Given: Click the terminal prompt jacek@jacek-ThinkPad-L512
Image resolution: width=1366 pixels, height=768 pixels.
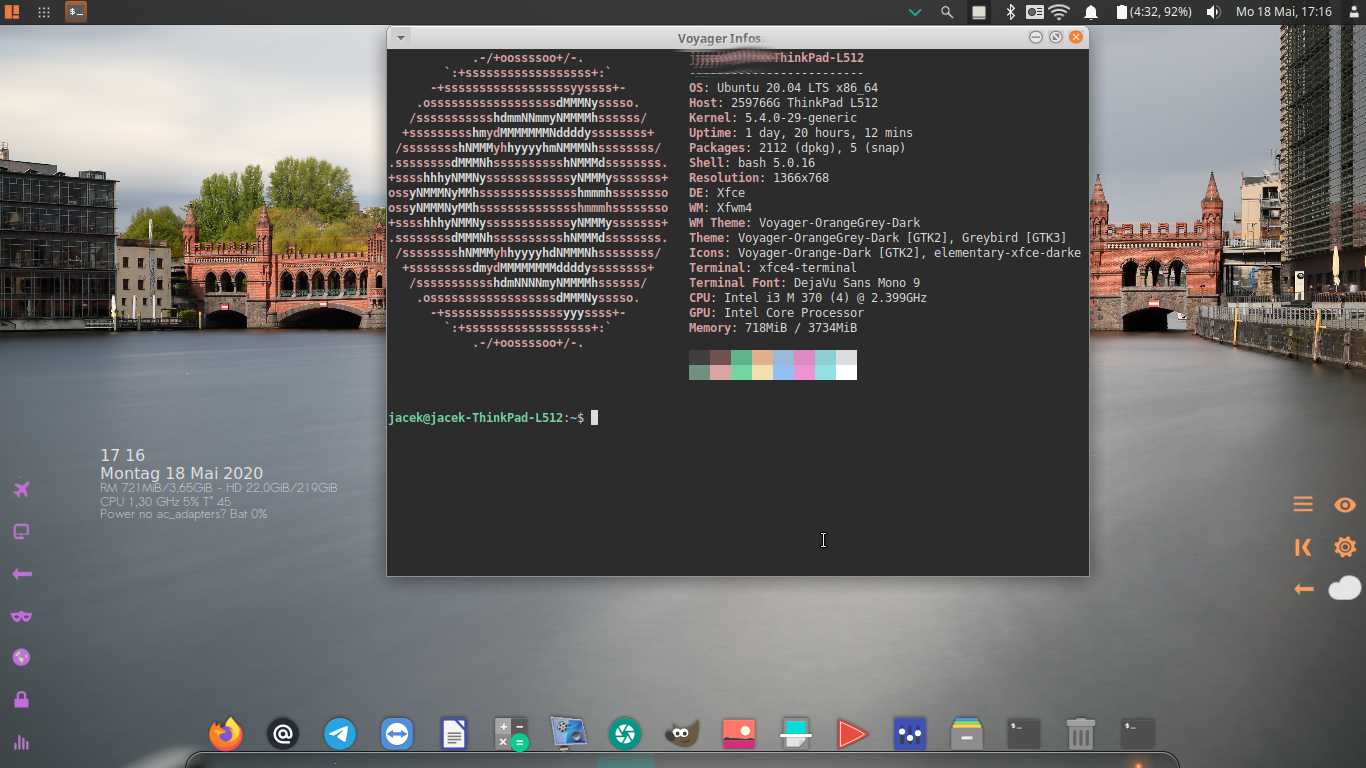Looking at the screenshot, I should [476, 418].
